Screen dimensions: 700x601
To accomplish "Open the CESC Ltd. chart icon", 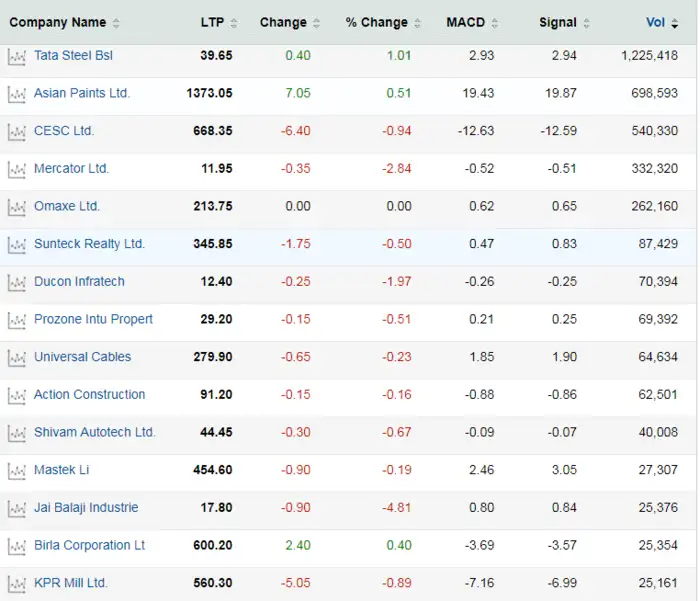I will pyautogui.click(x=15, y=132).
